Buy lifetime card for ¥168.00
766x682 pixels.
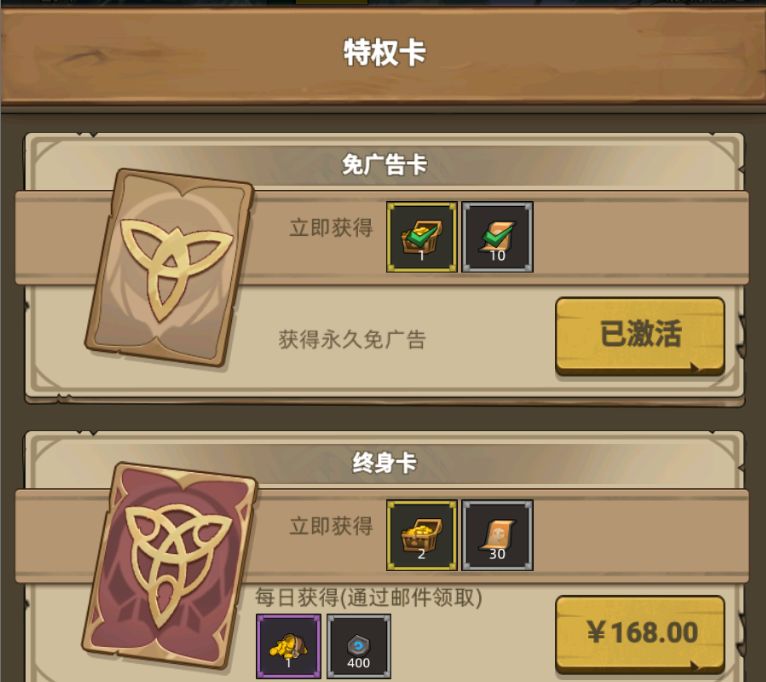[x=640, y=634]
